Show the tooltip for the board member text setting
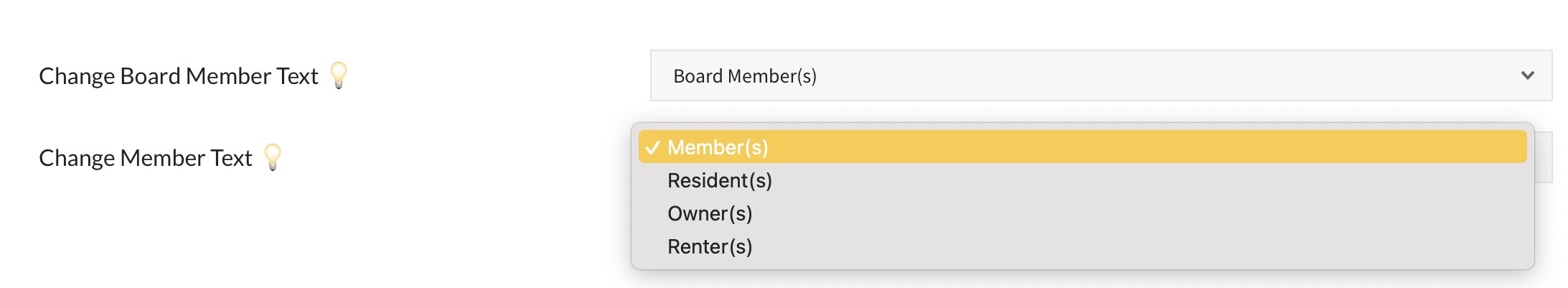The height and width of the screenshot is (288, 1568). point(339,75)
